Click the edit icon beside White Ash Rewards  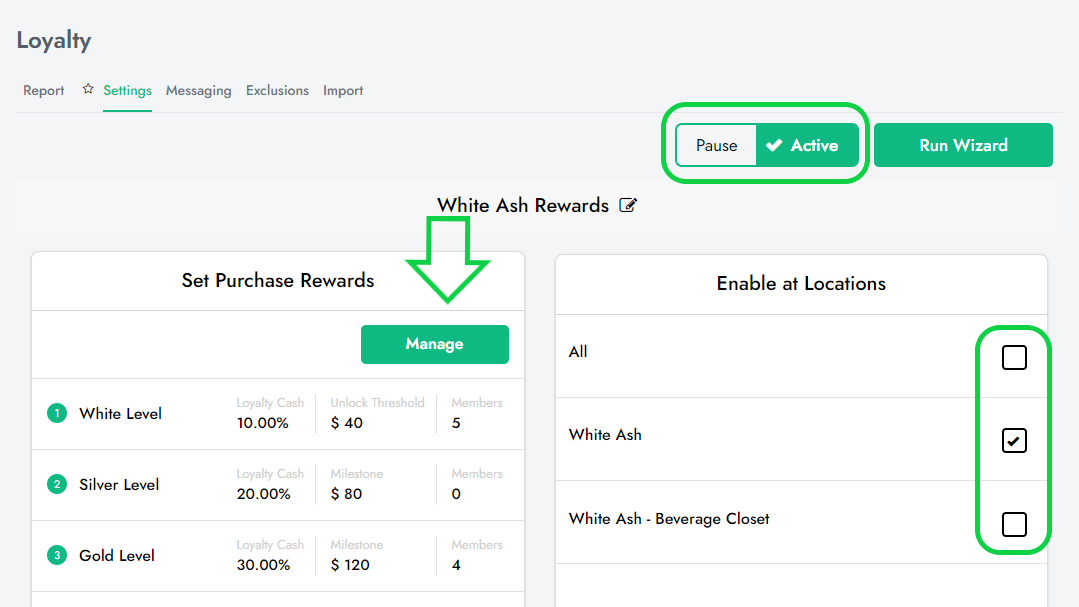(628, 206)
